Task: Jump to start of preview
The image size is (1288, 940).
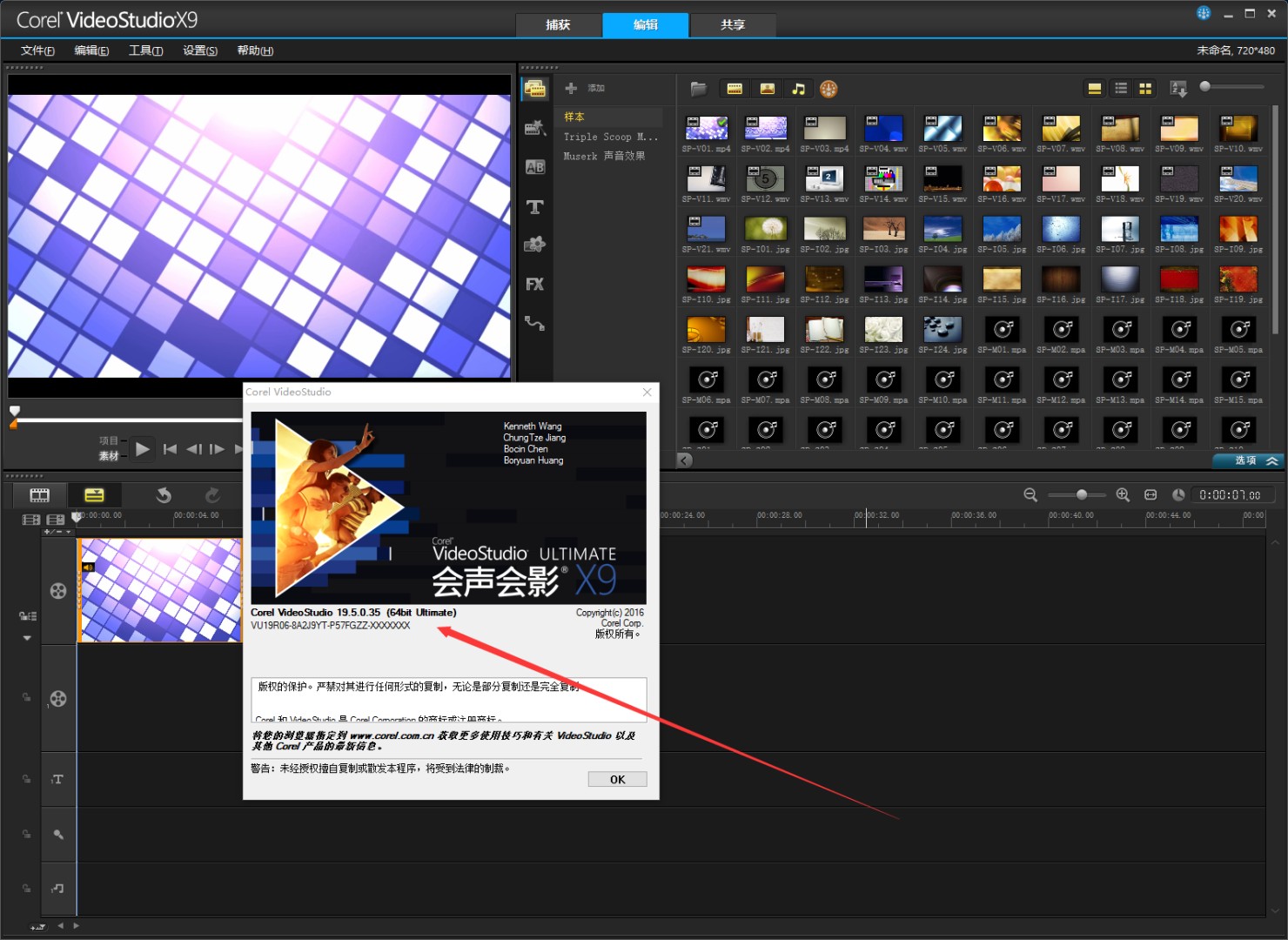Action: click(x=170, y=449)
